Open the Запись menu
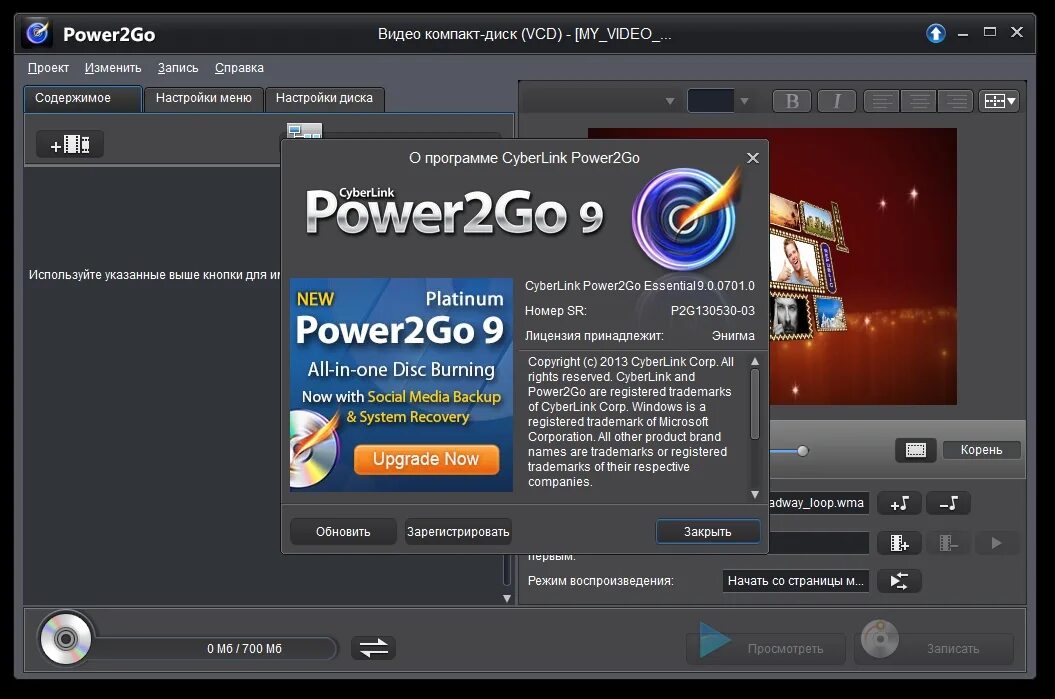Screen dimensions: 1055x699 coord(178,68)
